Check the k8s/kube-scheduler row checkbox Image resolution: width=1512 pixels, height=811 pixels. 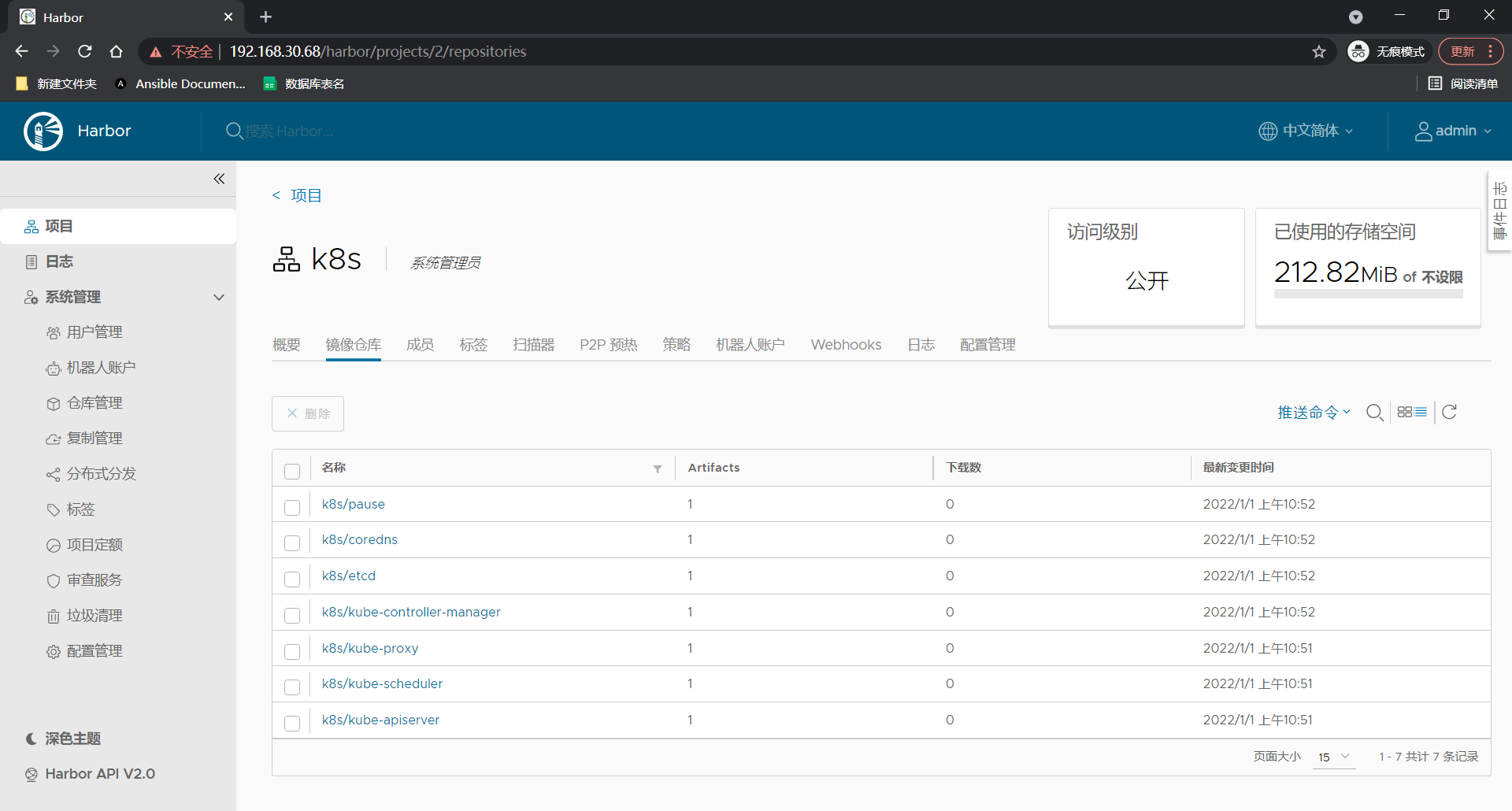coord(292,687)
